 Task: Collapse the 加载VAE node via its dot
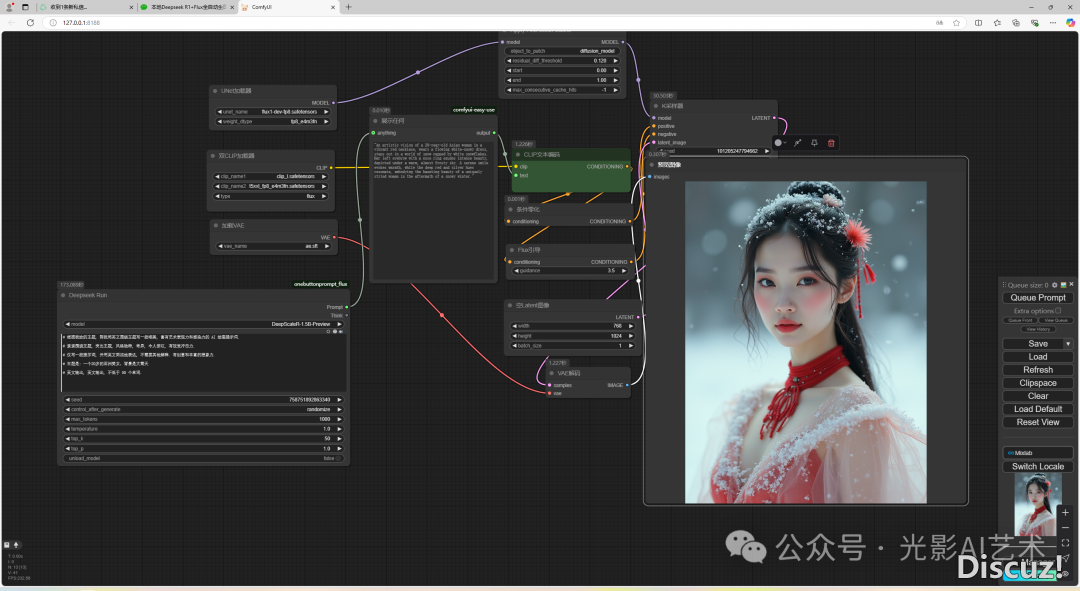point(216,225)
